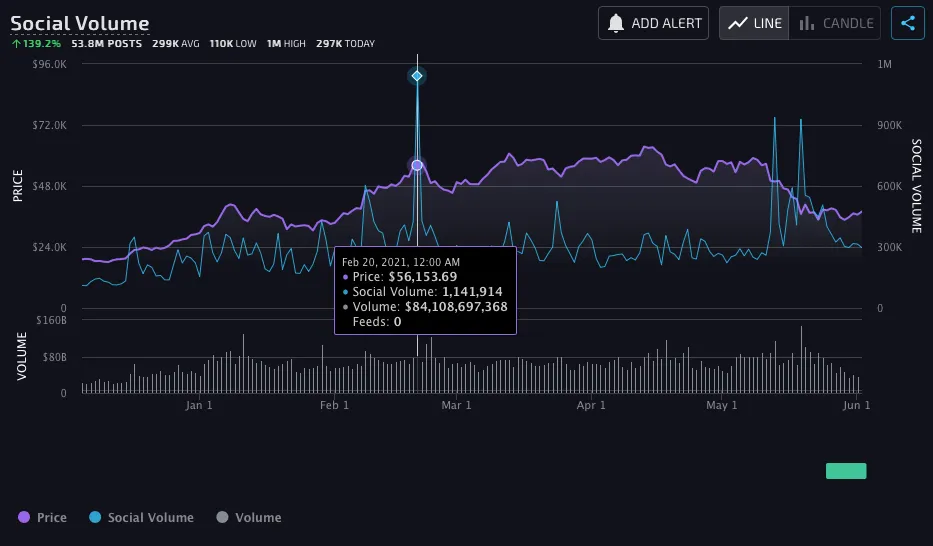
Task: Click the 299K AVG statistic
Action: pos(176,44)
